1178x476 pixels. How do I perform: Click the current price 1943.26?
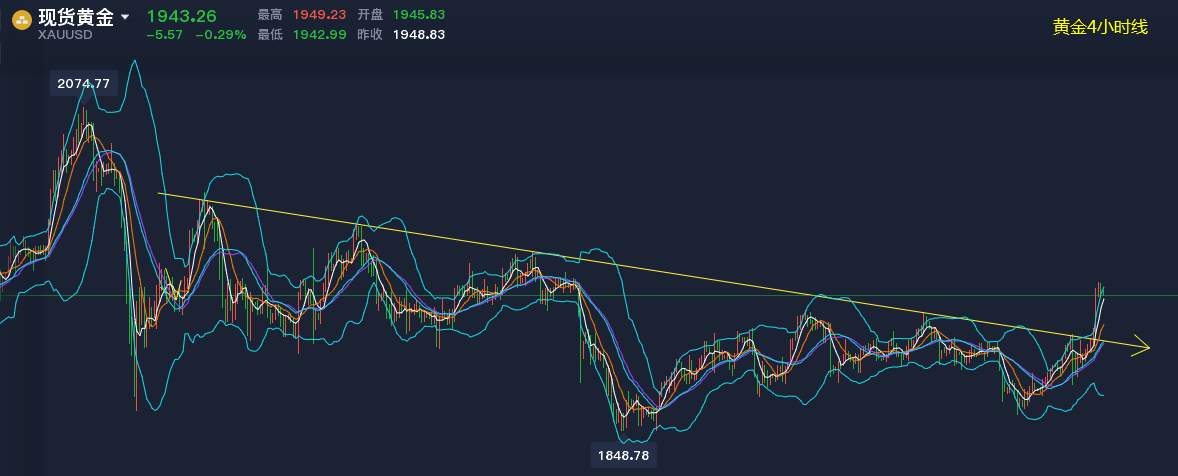pos(181,16)
